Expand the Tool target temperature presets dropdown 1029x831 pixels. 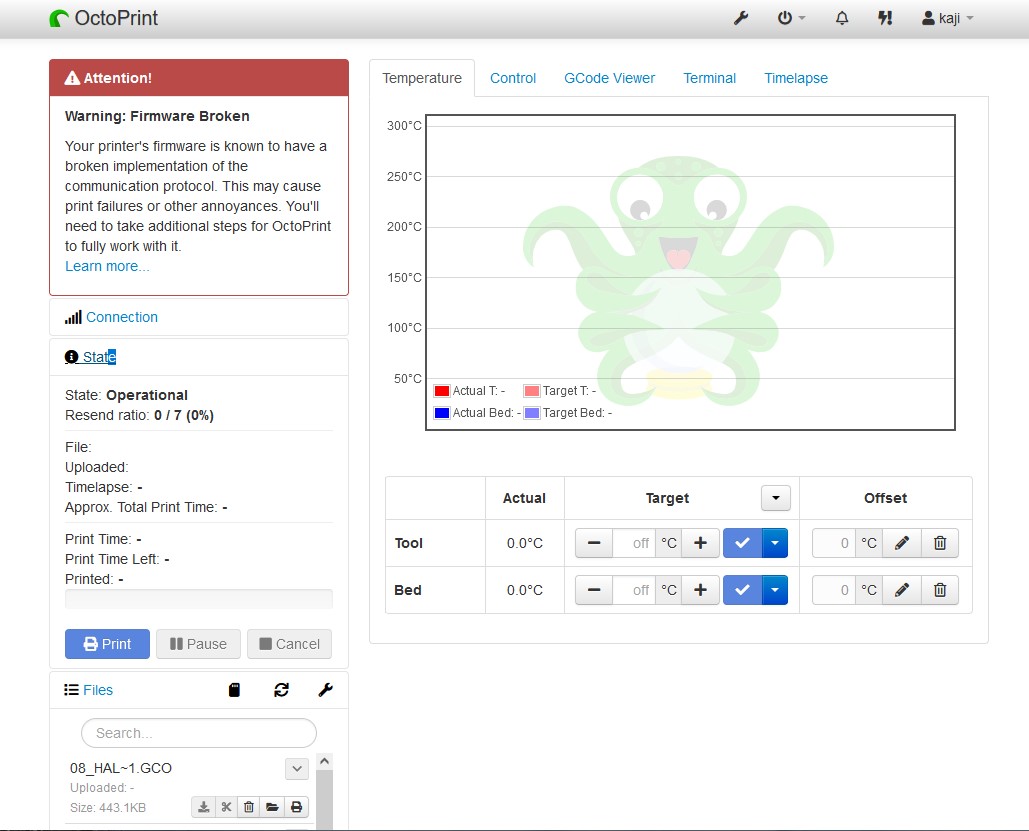tap(775, 543)
